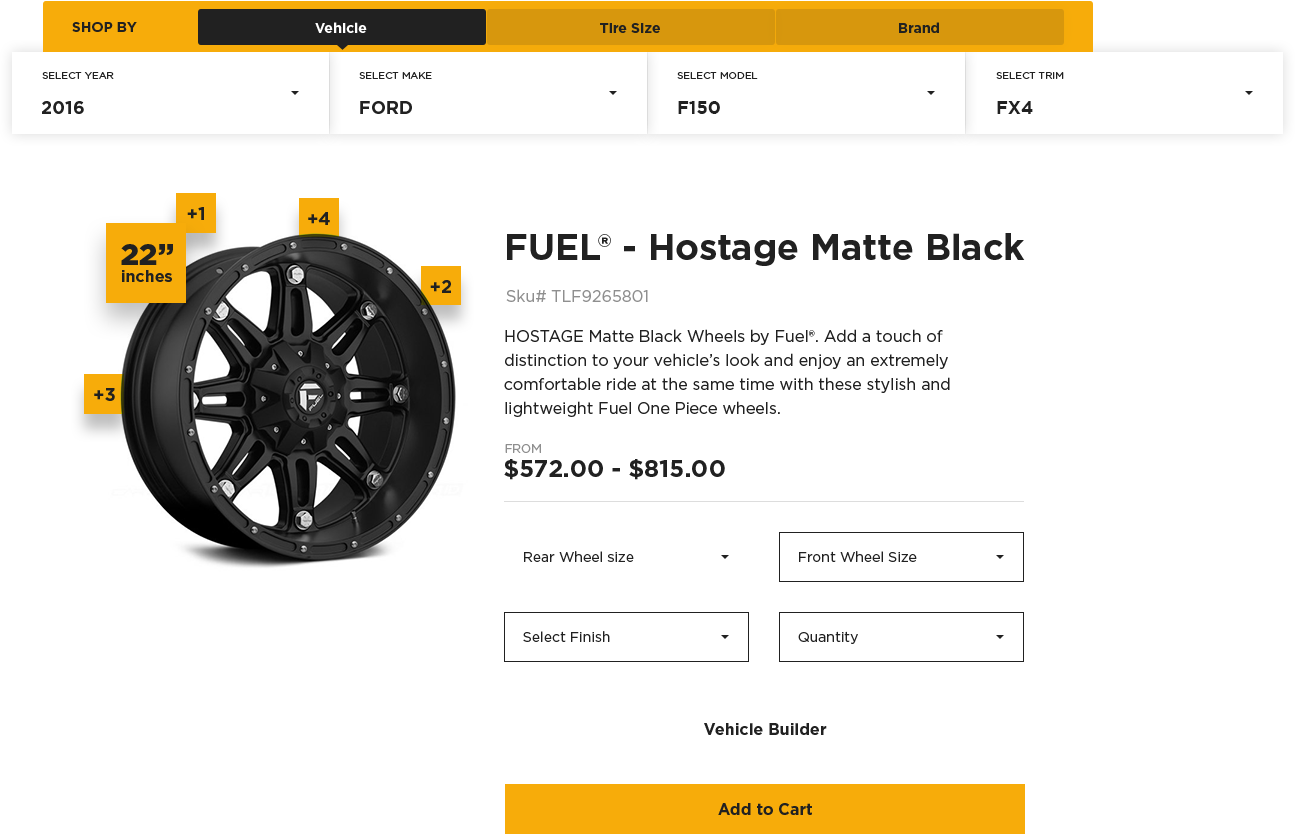This screenshot has width=1295, height=834.
Task: Click the +2 wheel size badge
Action: click(x=441, y=287)
